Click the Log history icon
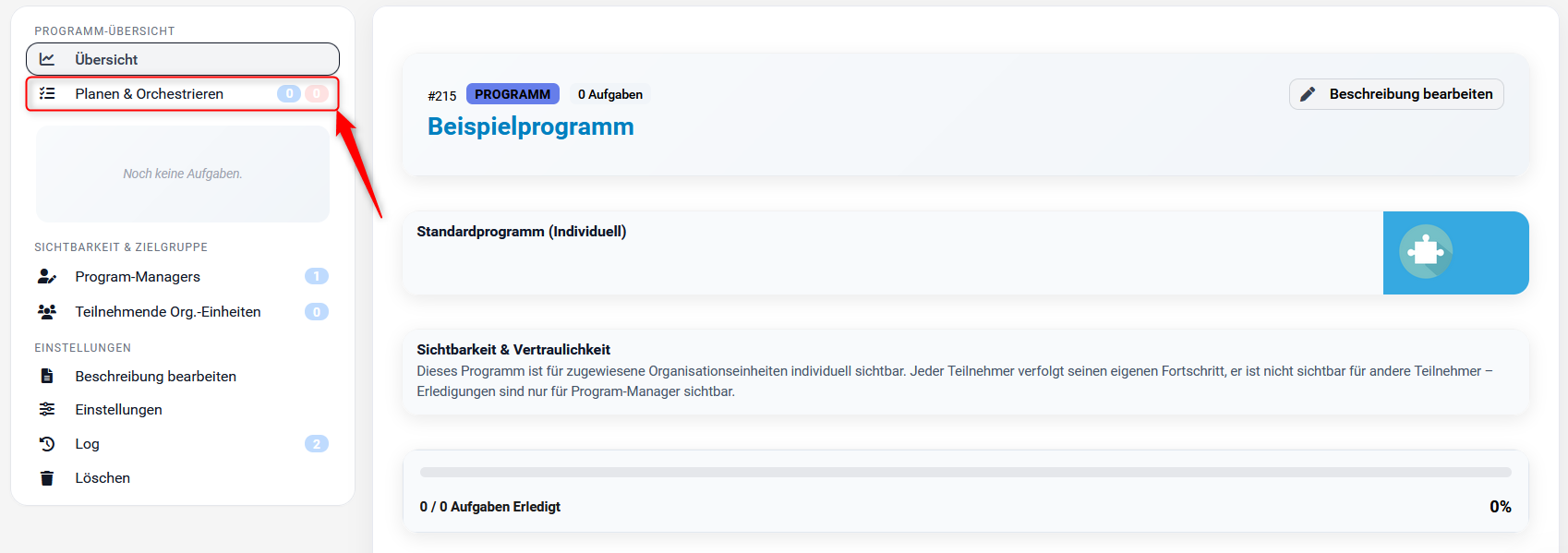 click(47, 443)
